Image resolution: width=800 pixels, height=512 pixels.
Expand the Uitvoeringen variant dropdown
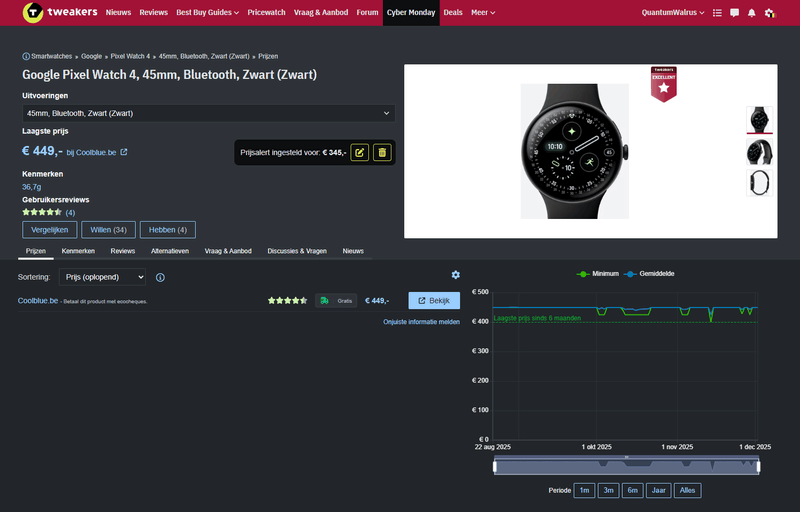click(x=209, y=113)
